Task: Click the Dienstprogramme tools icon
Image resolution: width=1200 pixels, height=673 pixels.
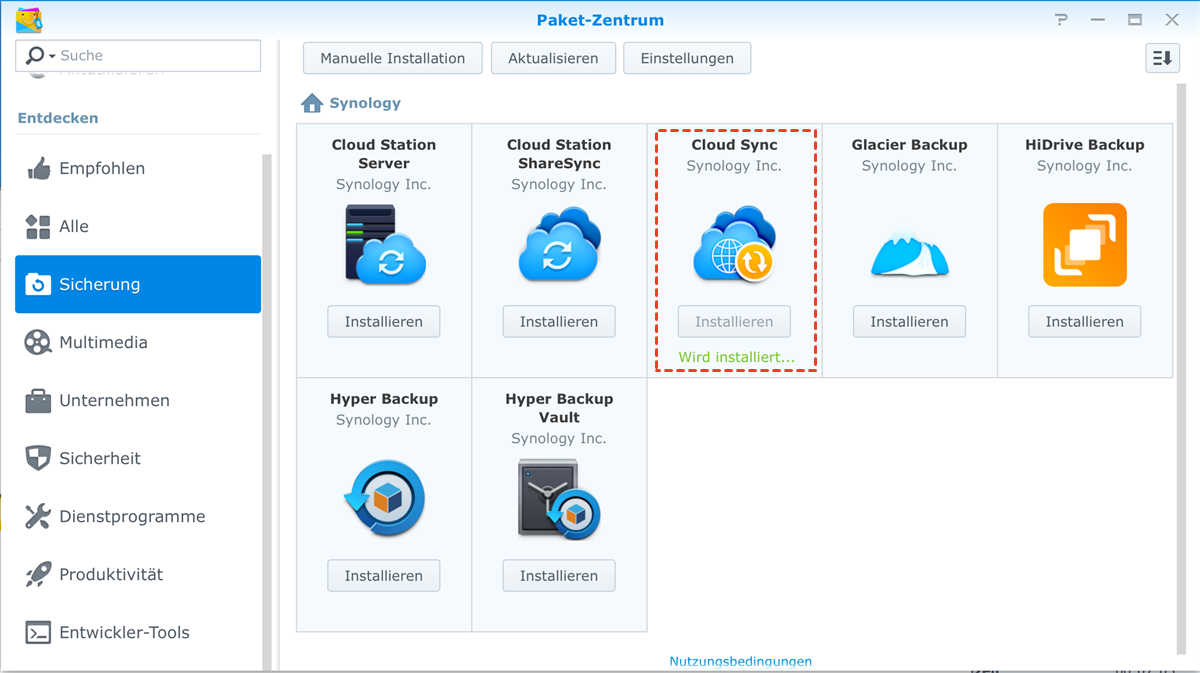Action: tap(38, 516)
